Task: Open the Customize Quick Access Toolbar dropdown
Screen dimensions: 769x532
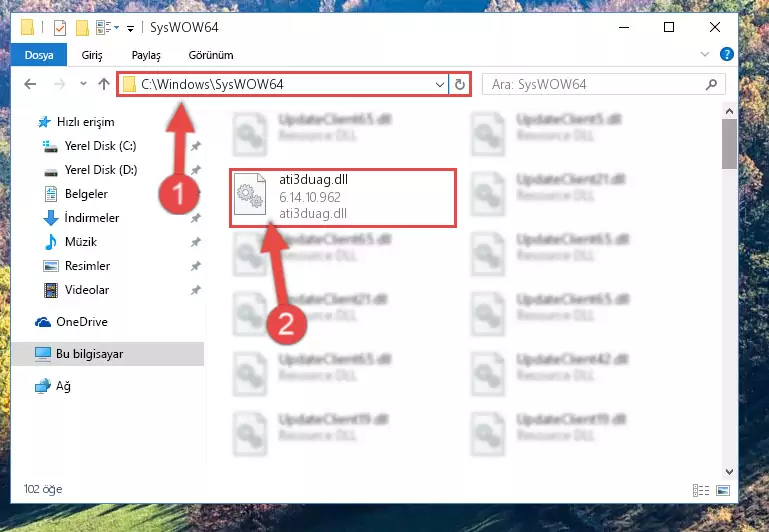Action: 130,28
